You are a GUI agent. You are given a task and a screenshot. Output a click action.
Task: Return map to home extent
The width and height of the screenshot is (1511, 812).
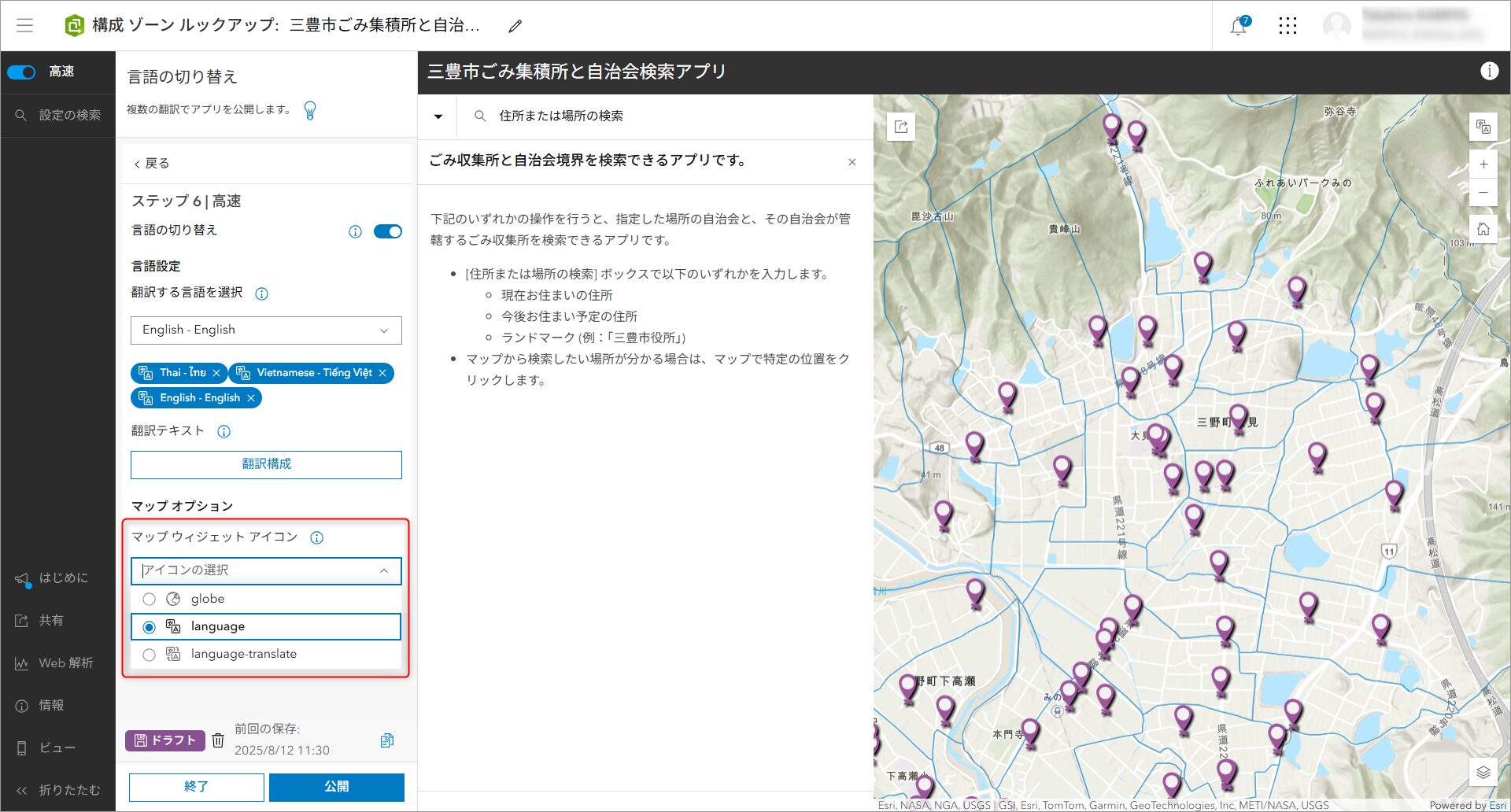(1483, 229)
